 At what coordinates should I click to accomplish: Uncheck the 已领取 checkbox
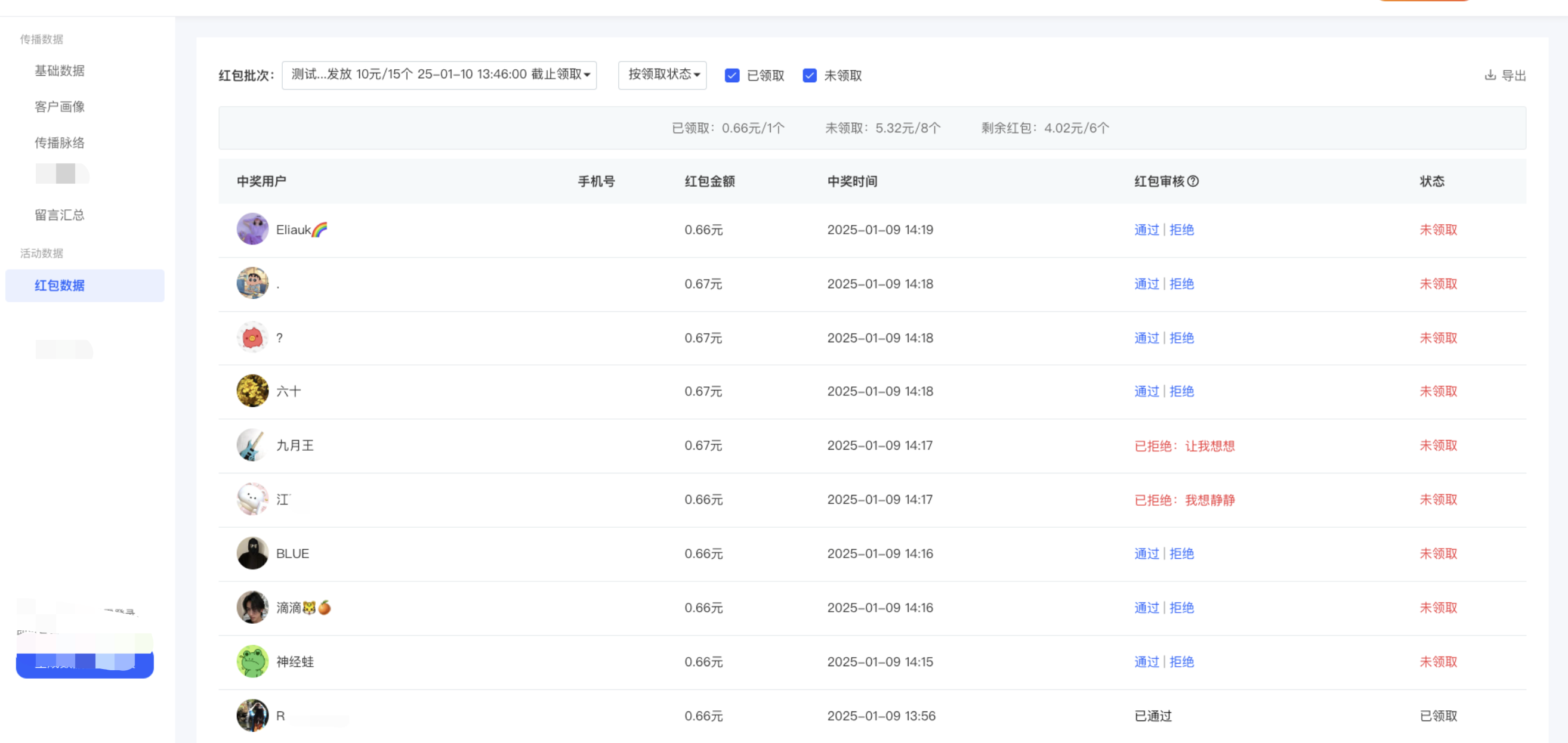click(731, 76)
